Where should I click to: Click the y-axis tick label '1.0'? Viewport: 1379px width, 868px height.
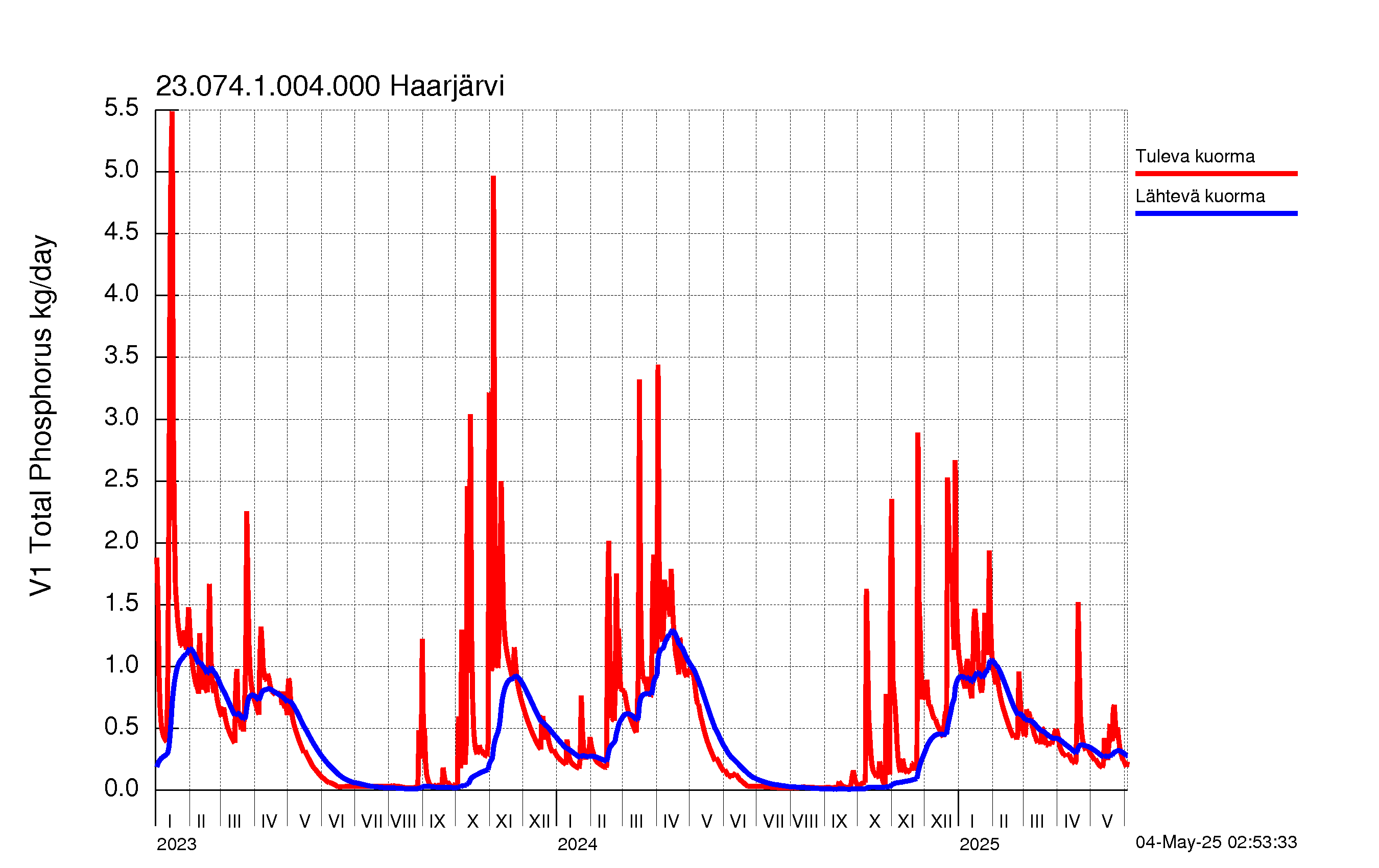point(122,665)
